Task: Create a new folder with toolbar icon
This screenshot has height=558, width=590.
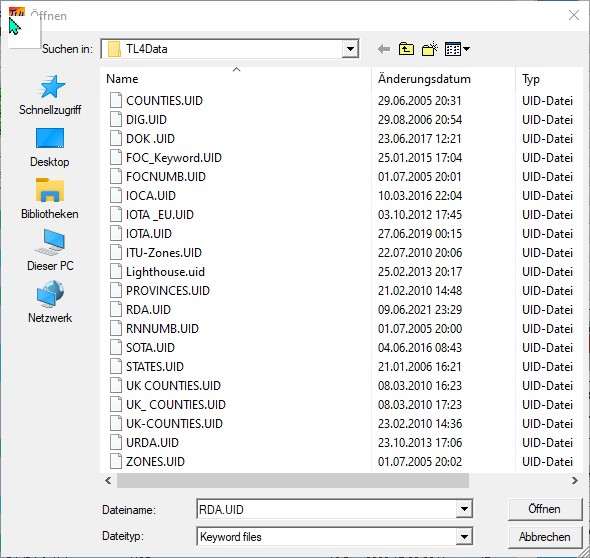Action: click(430, 49)
